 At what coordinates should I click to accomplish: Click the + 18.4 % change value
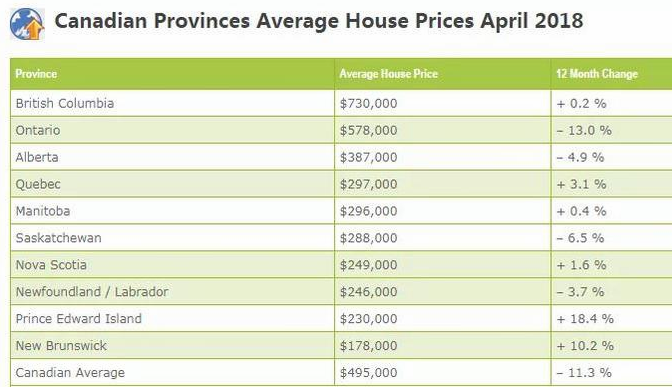coord(585,319)
